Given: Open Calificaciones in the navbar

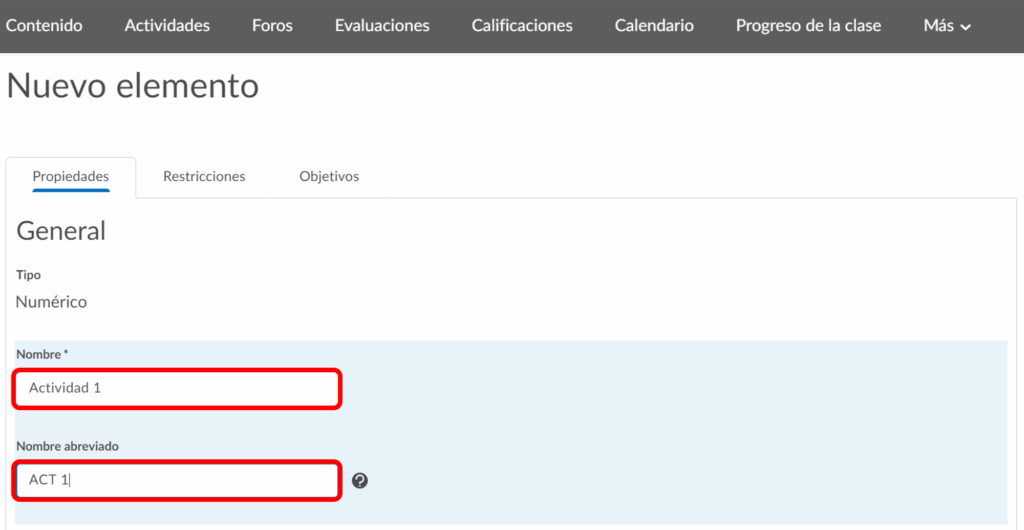Looking at the screenshot, I should (522, 26).
